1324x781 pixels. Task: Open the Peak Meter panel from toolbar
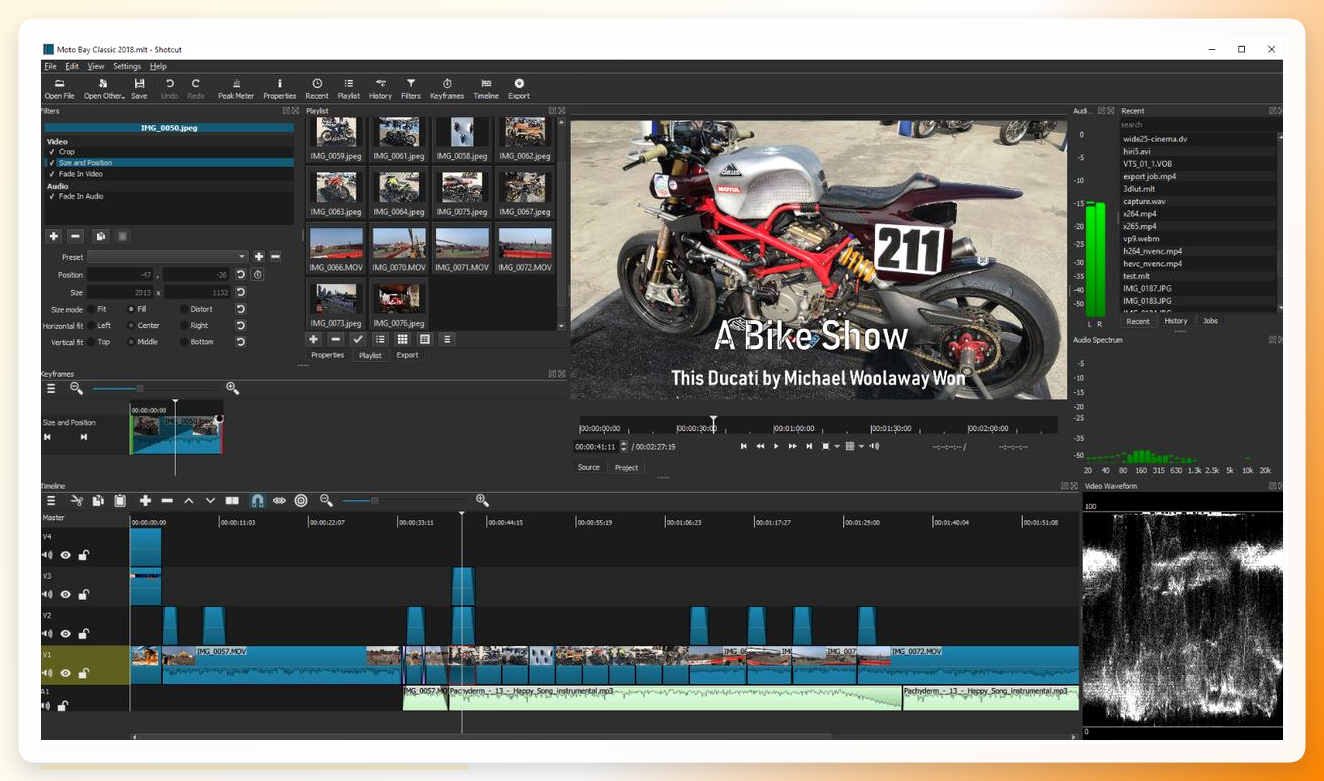pyautogui.click(x=236, y=89)
